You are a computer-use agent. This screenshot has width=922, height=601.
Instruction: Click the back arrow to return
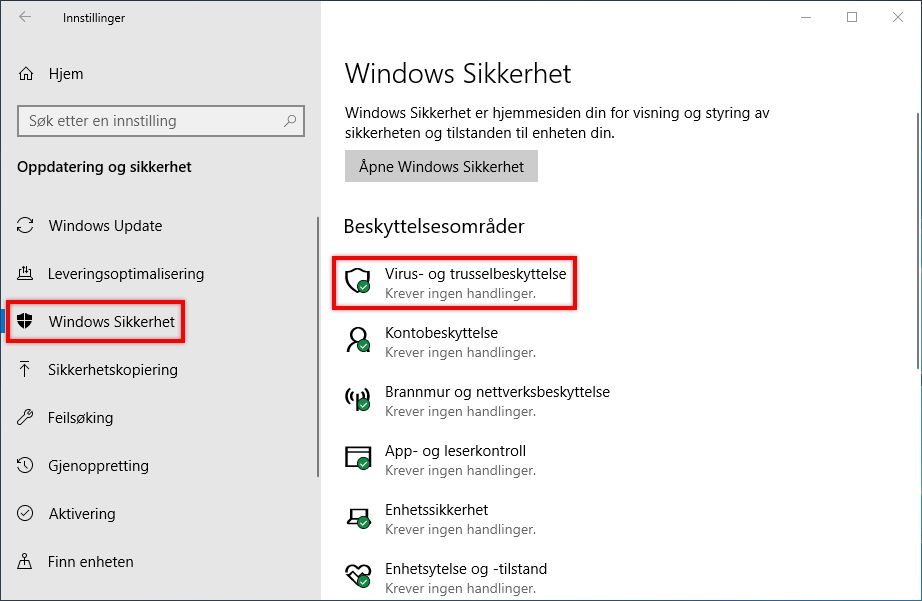point(22,17)
